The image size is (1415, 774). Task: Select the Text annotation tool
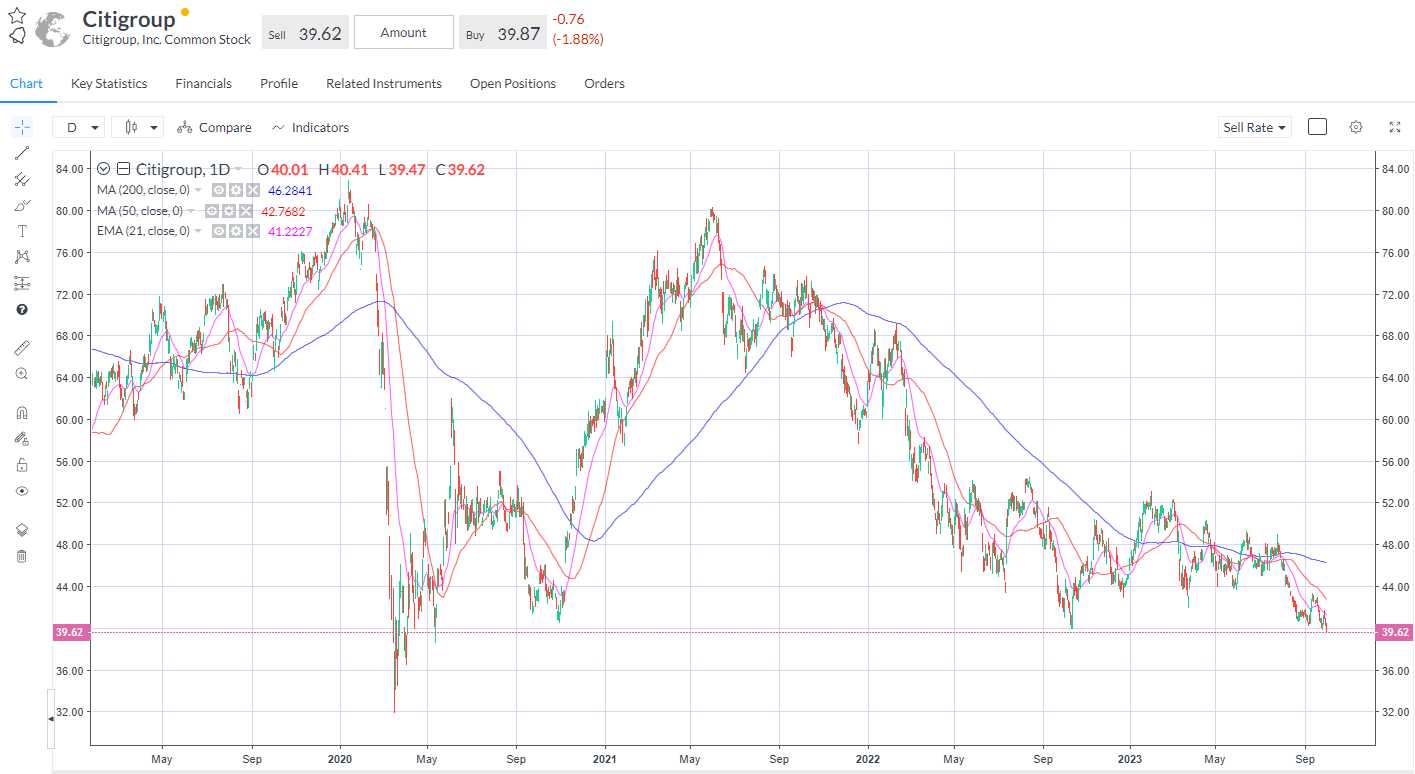tap(21, 230)
